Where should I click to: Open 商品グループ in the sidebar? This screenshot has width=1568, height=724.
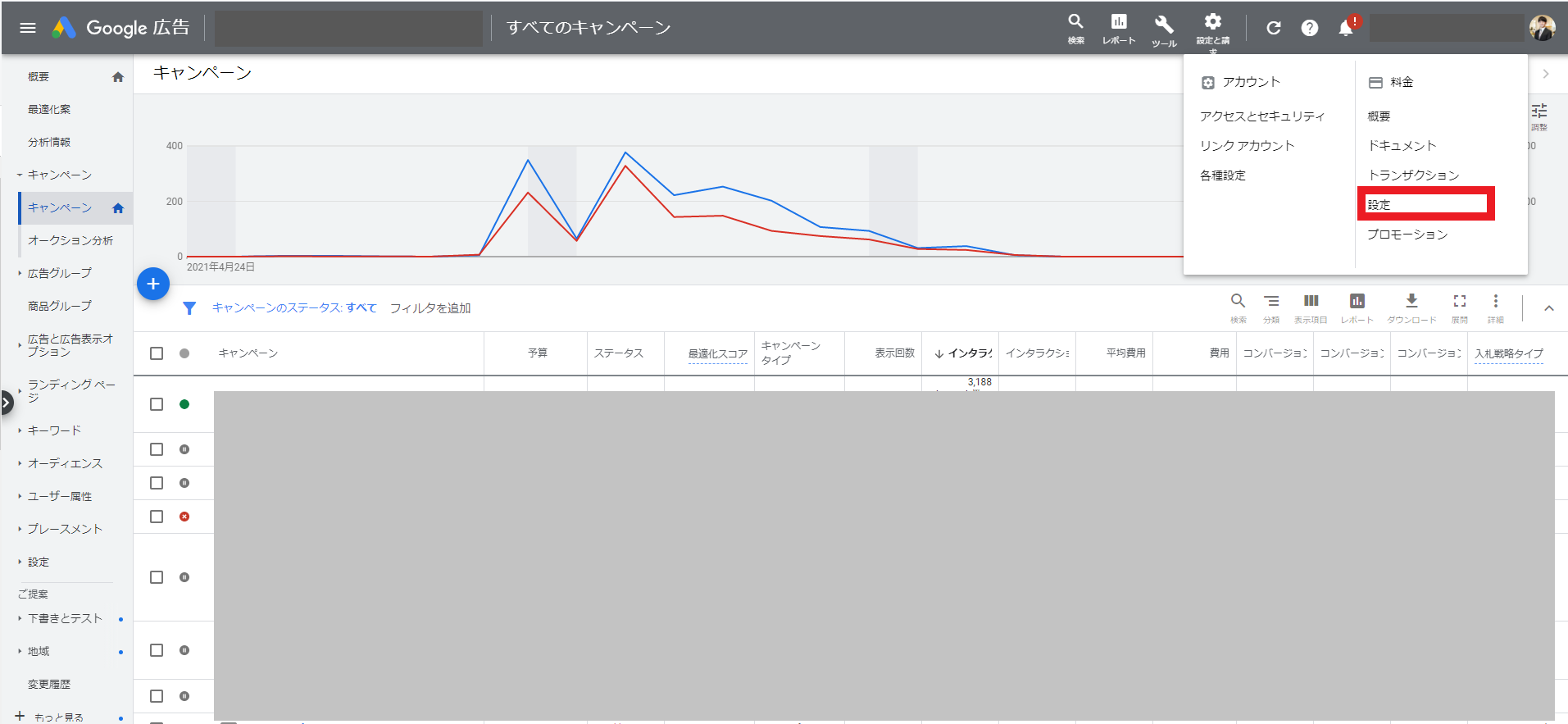coord(60,307)
